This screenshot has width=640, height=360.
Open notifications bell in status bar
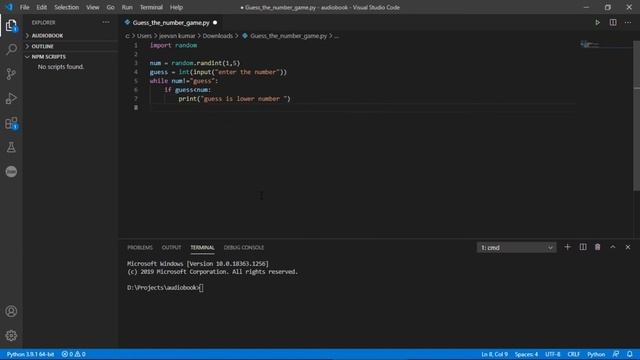pos(630,354)
